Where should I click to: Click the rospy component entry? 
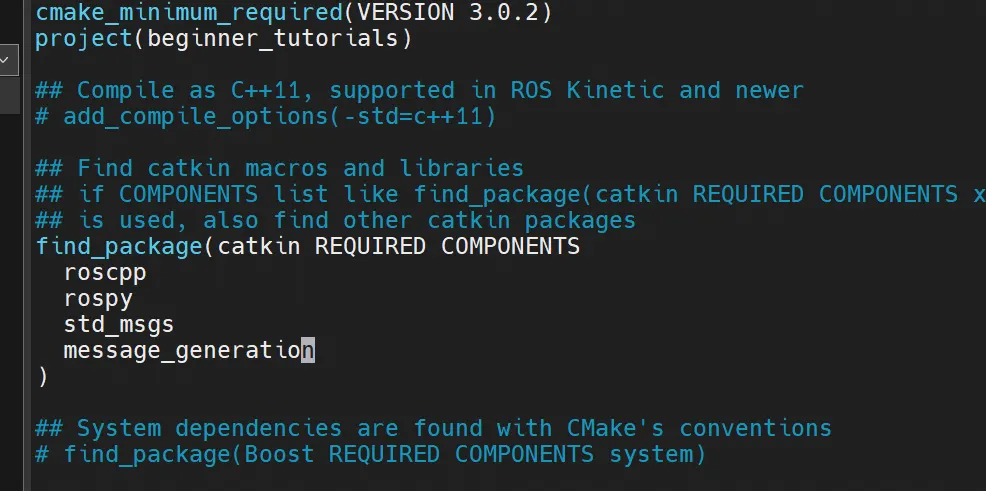pyautogui.click(x=98, y=299)
